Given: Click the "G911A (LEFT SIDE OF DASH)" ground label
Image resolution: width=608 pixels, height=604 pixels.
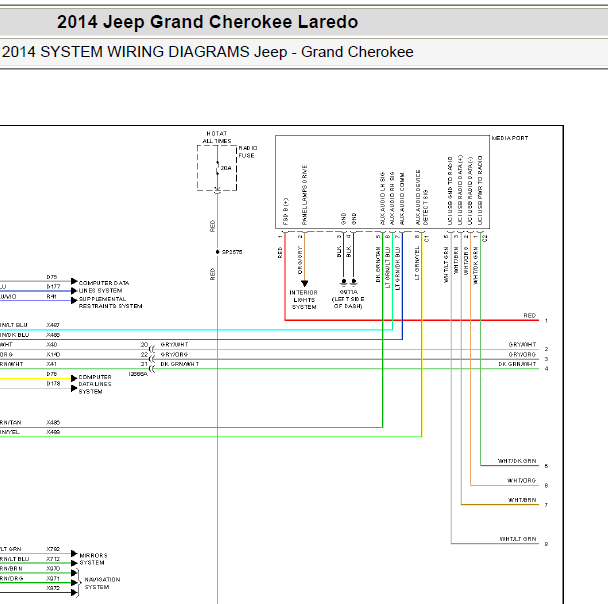Looking at the screenshot, I should tap(348, 299).
